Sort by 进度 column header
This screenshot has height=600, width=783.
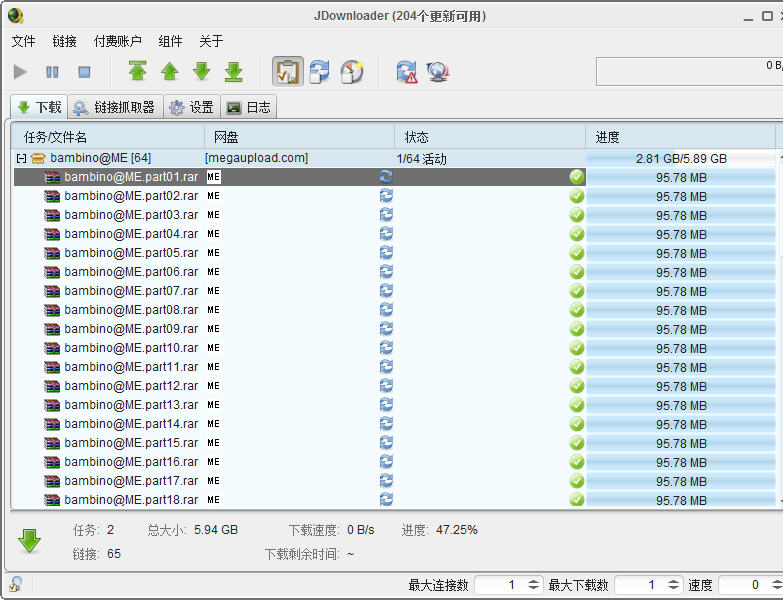click(x=680, y=137)
